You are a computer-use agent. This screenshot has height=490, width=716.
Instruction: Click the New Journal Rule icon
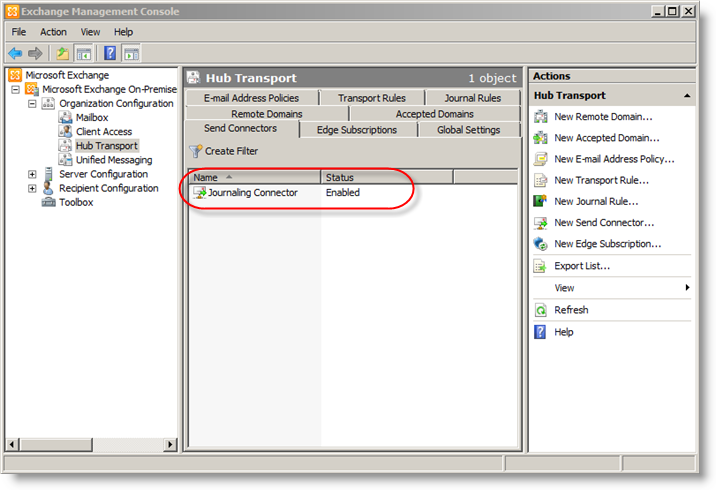coord(541,201)
